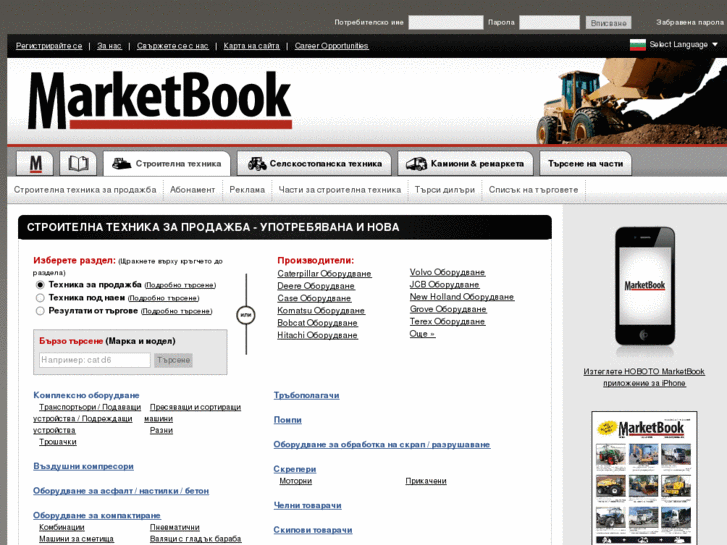727x545 pixels.
Task: Open the iPhone app download link
Action: (644, 377)
